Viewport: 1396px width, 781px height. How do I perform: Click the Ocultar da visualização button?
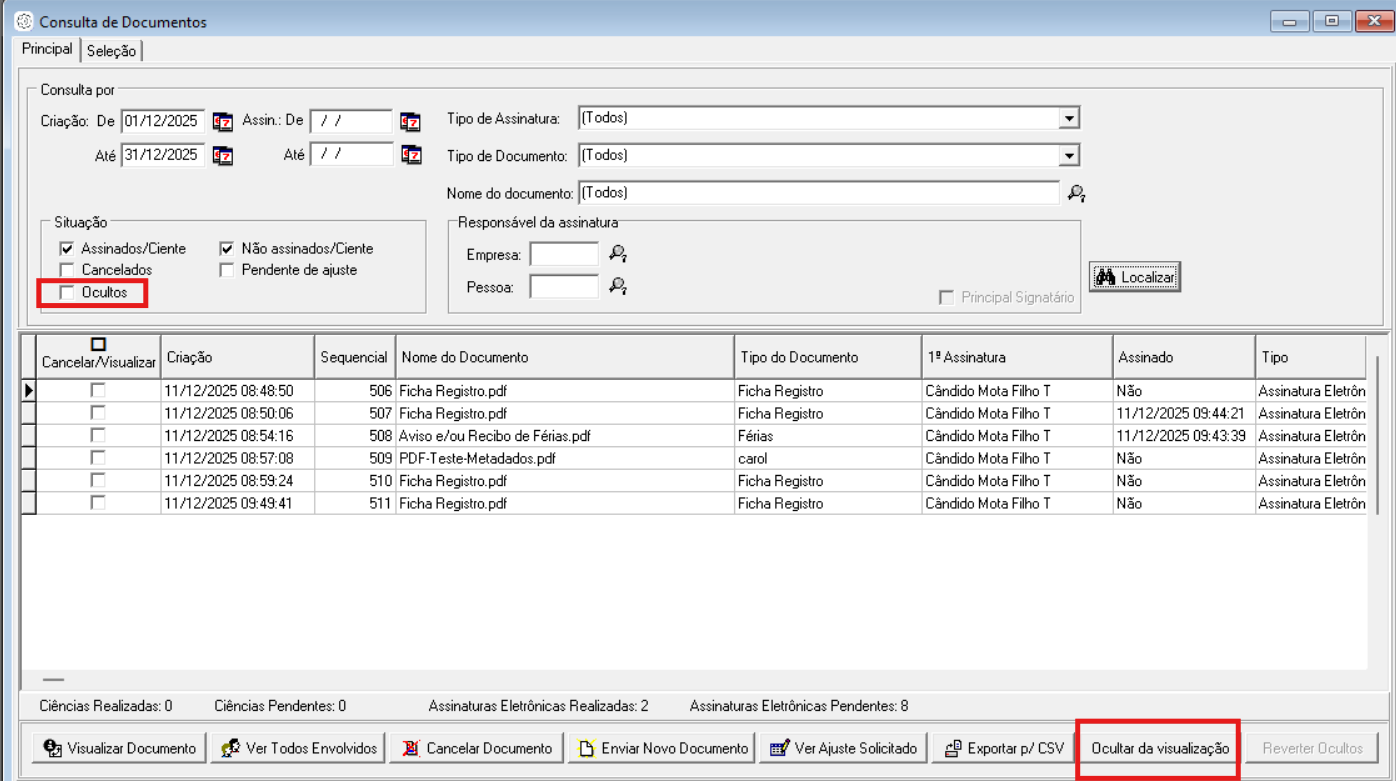click(x=1159, y=748)
